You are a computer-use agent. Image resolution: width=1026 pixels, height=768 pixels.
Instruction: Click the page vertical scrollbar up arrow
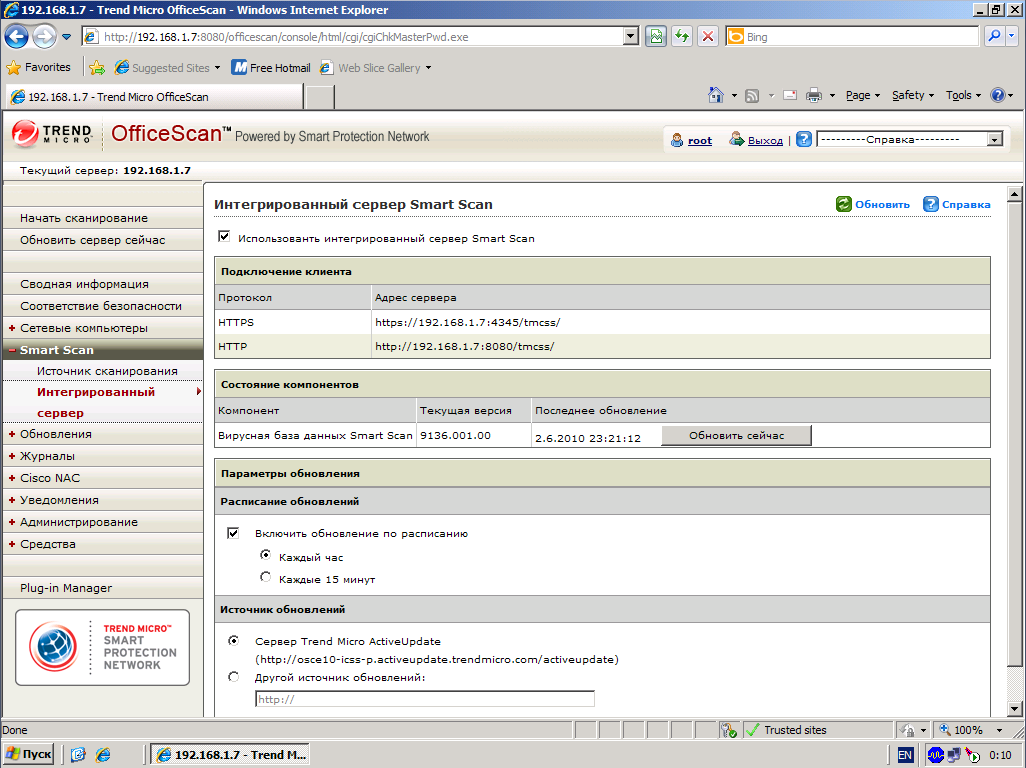(1015, 194)
